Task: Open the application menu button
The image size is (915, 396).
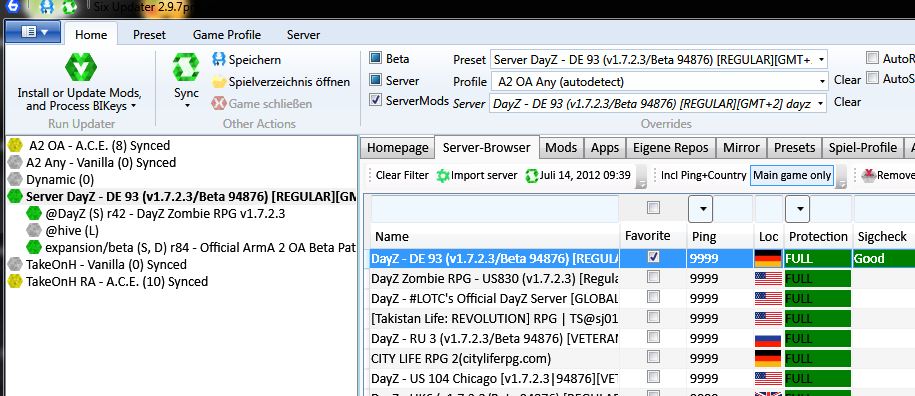Action: tap(34, 31)
